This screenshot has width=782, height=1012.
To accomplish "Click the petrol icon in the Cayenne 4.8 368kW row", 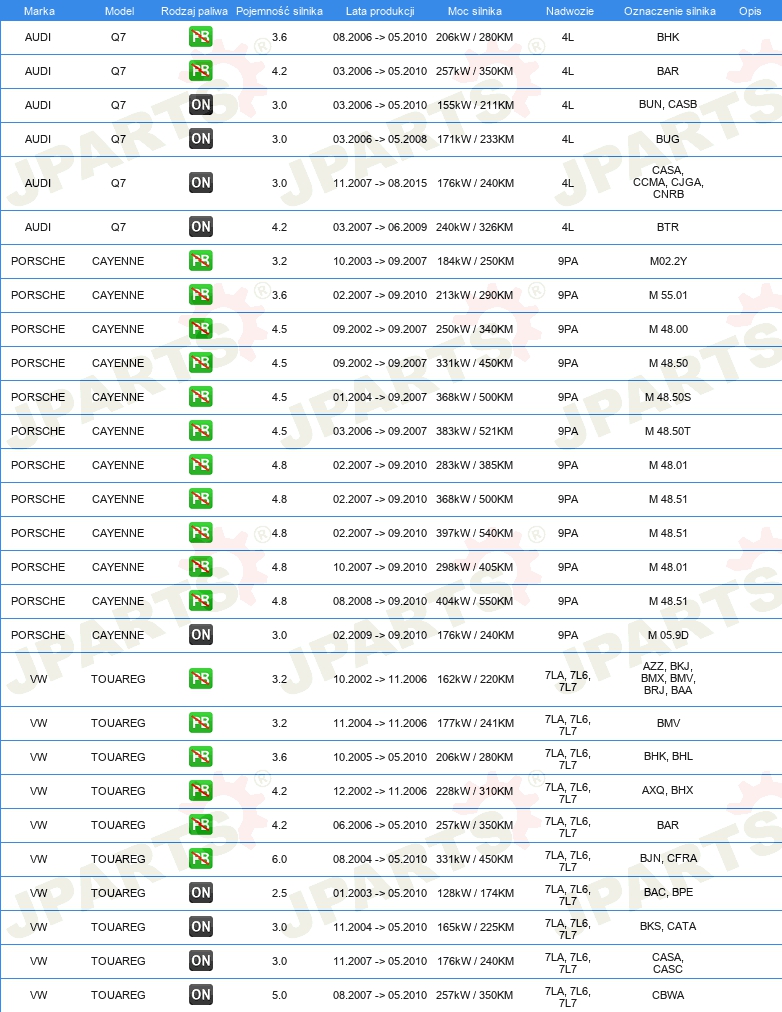I will click(201, 498).
